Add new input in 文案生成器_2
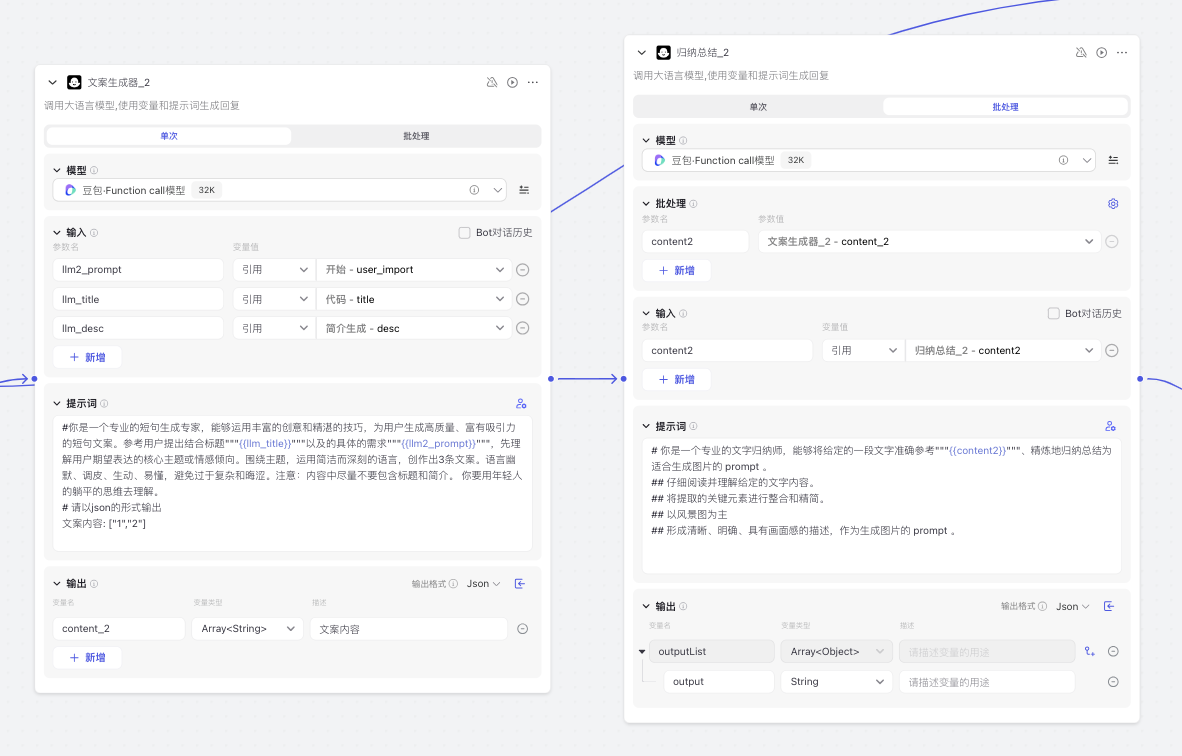 [87, 357]
